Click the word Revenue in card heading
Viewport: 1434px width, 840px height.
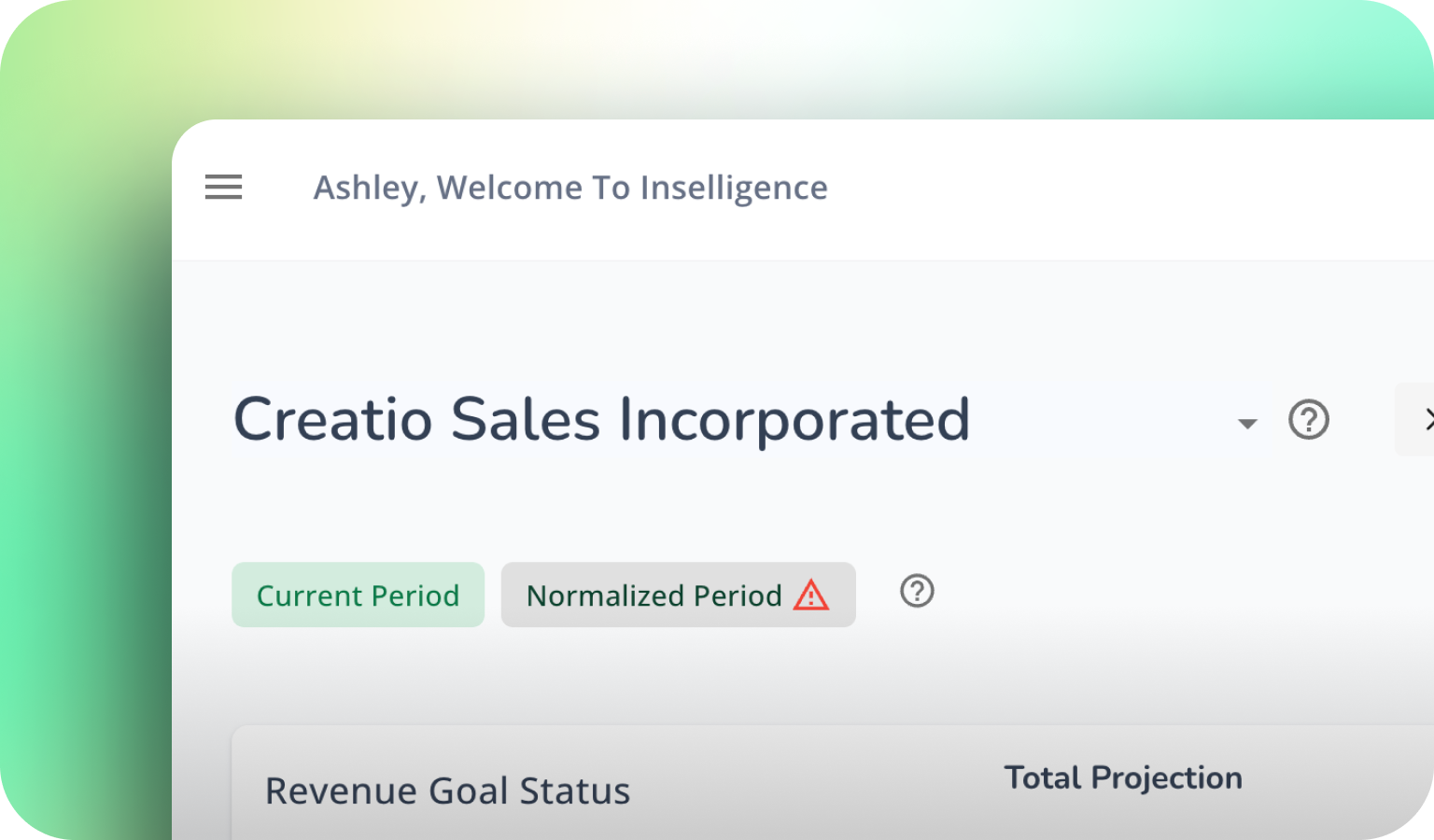(x=341, y=791)
